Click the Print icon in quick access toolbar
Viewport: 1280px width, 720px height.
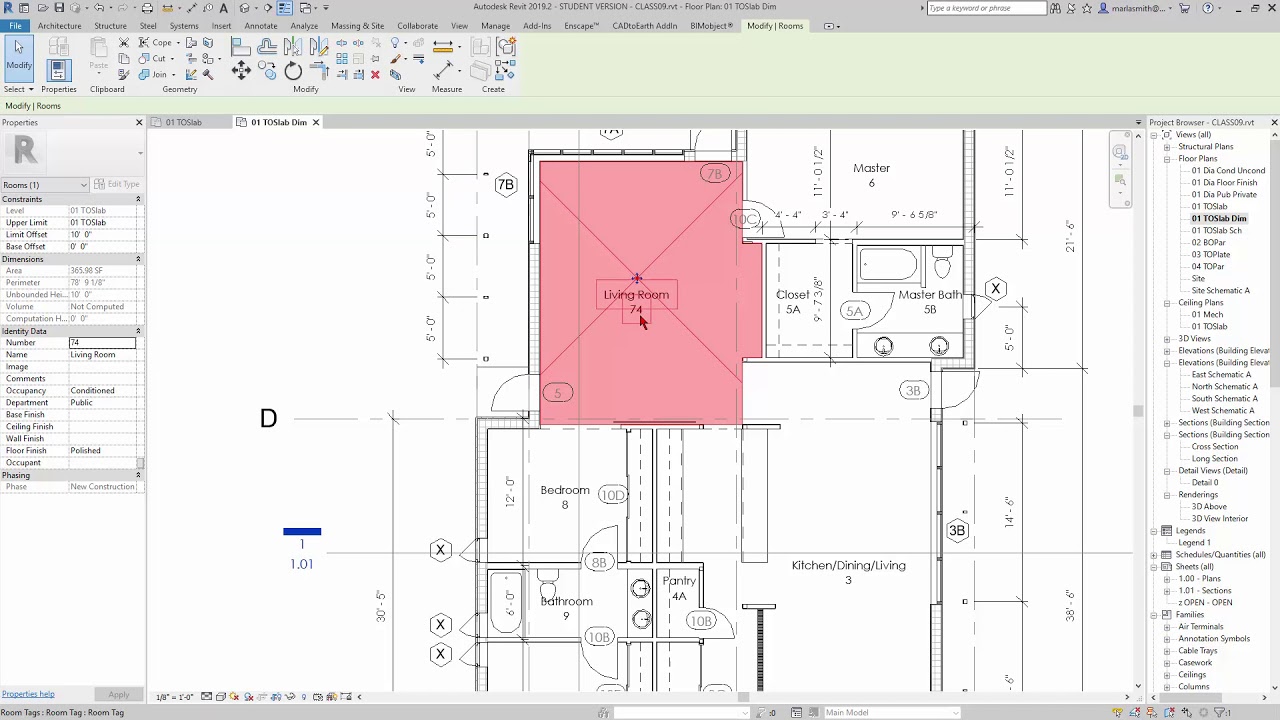pos(147,8)
